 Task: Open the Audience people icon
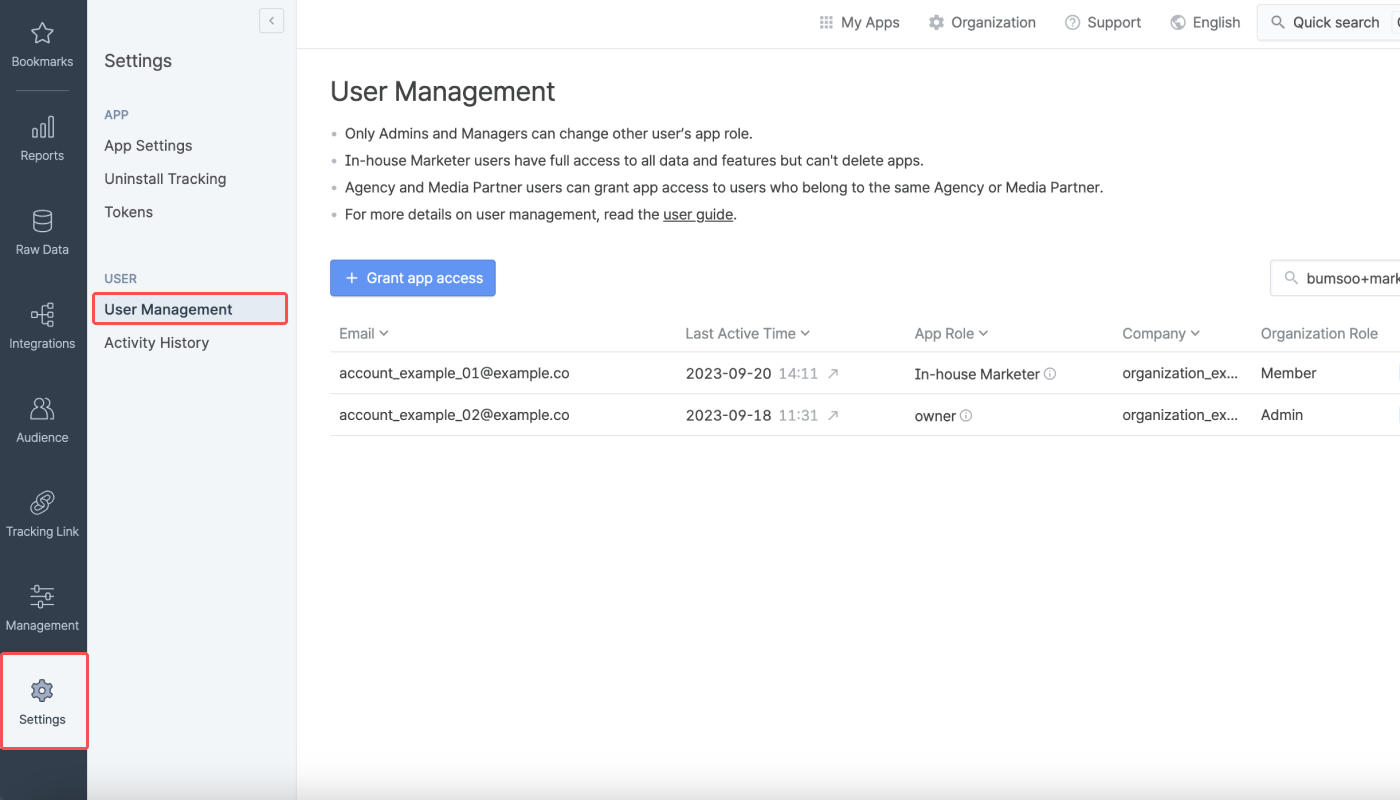[42, 409]
